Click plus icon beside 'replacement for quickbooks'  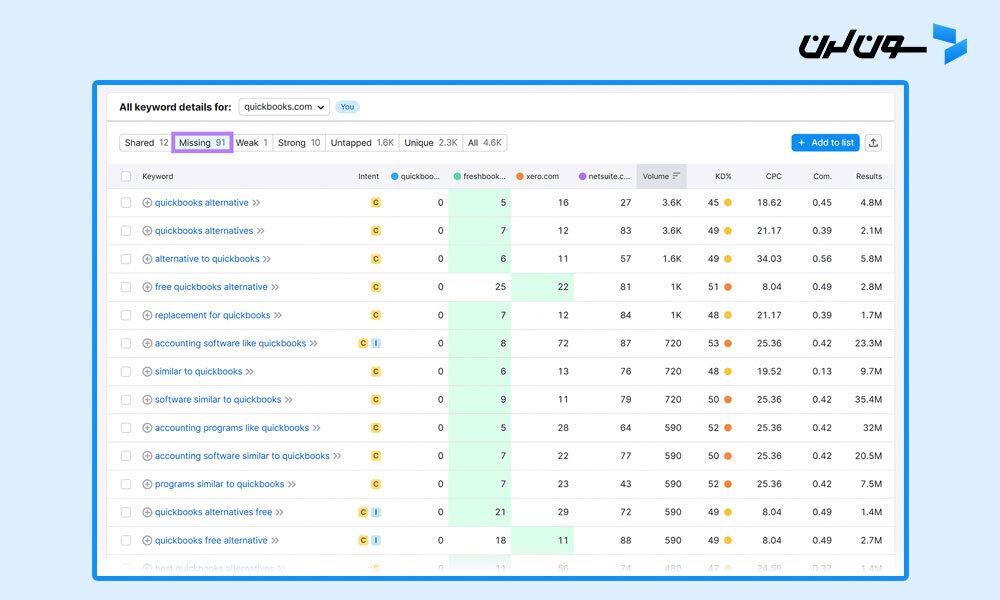(147, 315)
